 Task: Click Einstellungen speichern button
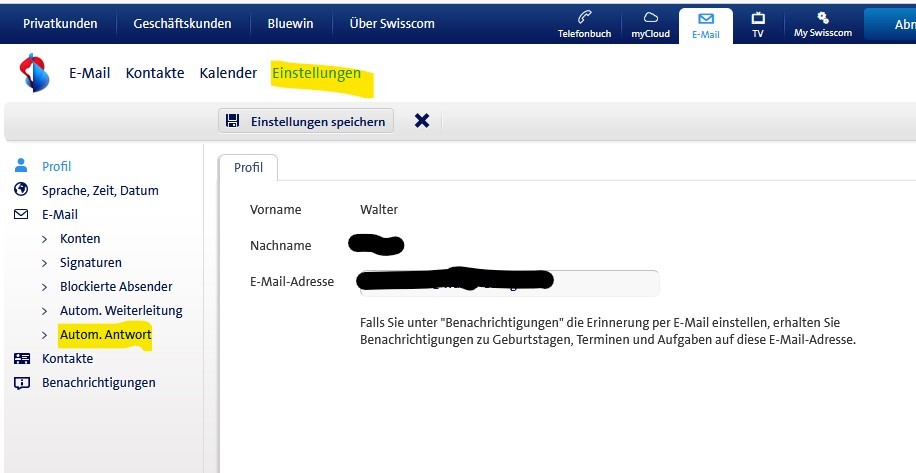click(x=306, y=121)
